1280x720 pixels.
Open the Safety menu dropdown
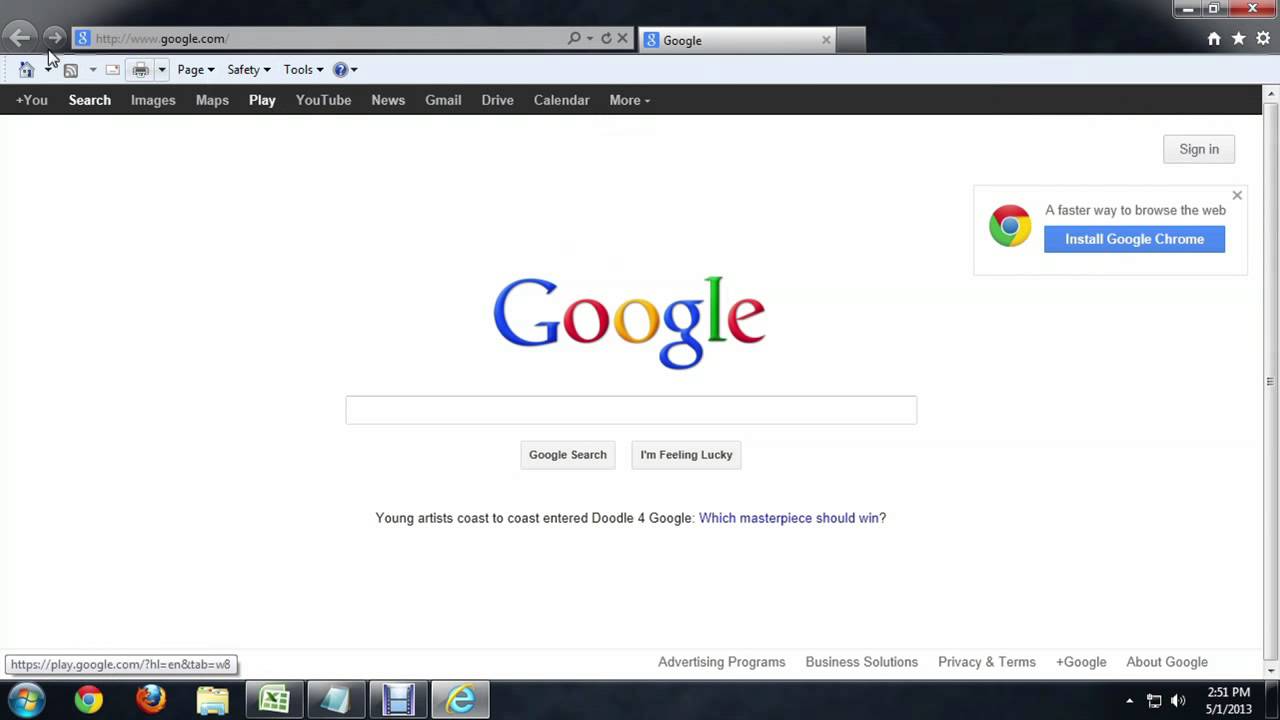coord(249,70)
